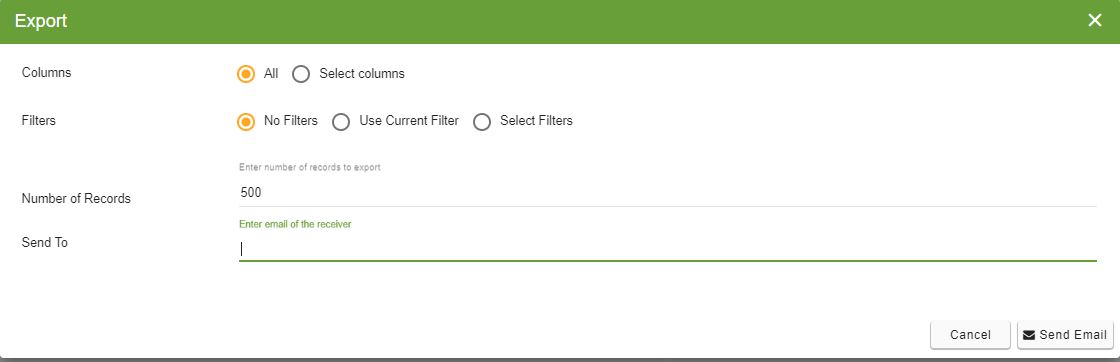
Task: Click the Number of Records label
Action: (76, 198)
